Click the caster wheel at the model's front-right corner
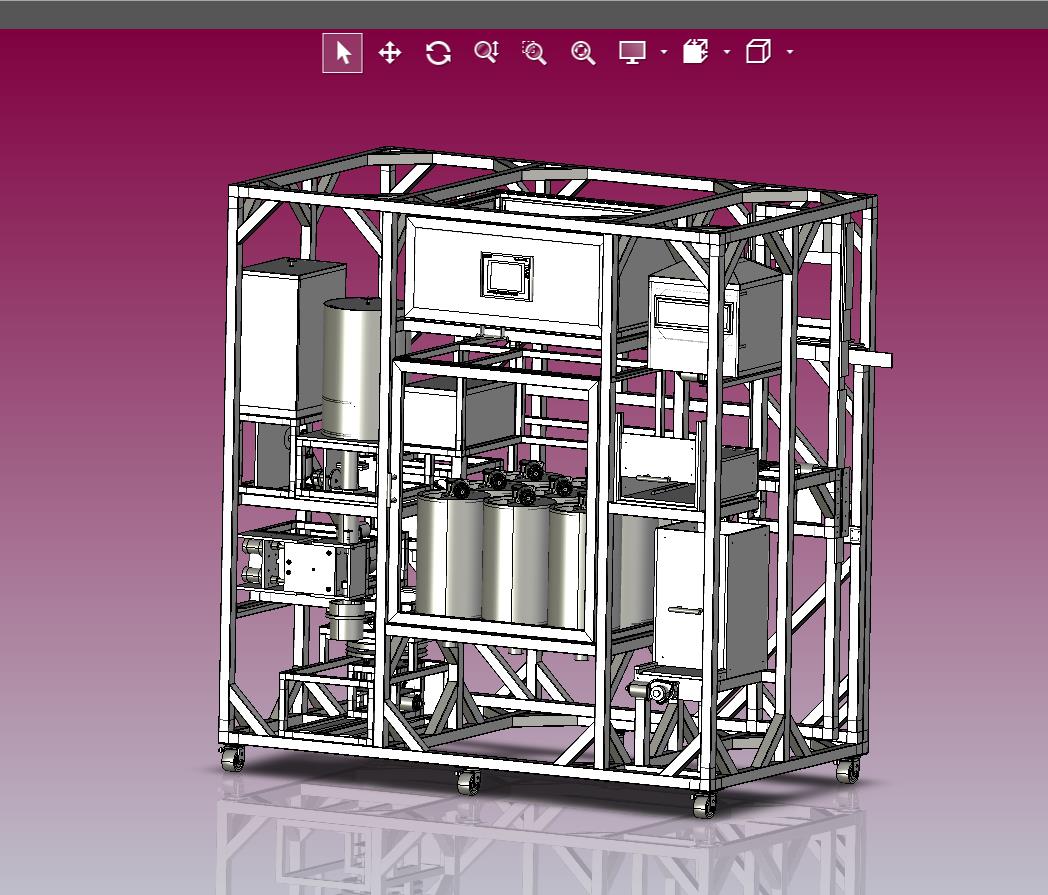The image size is (1048, 895). [704, 805]
